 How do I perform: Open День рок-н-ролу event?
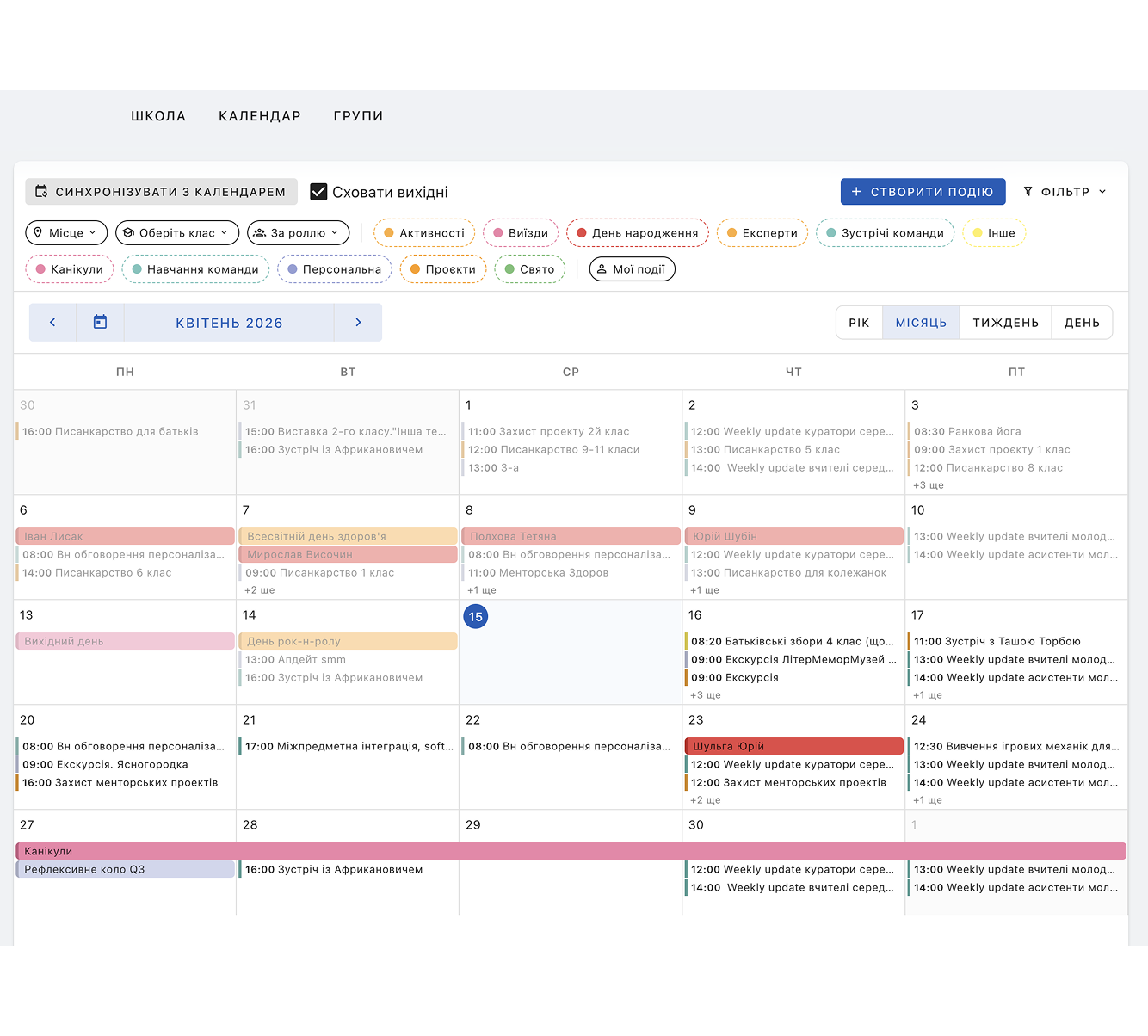pos(348,641)
